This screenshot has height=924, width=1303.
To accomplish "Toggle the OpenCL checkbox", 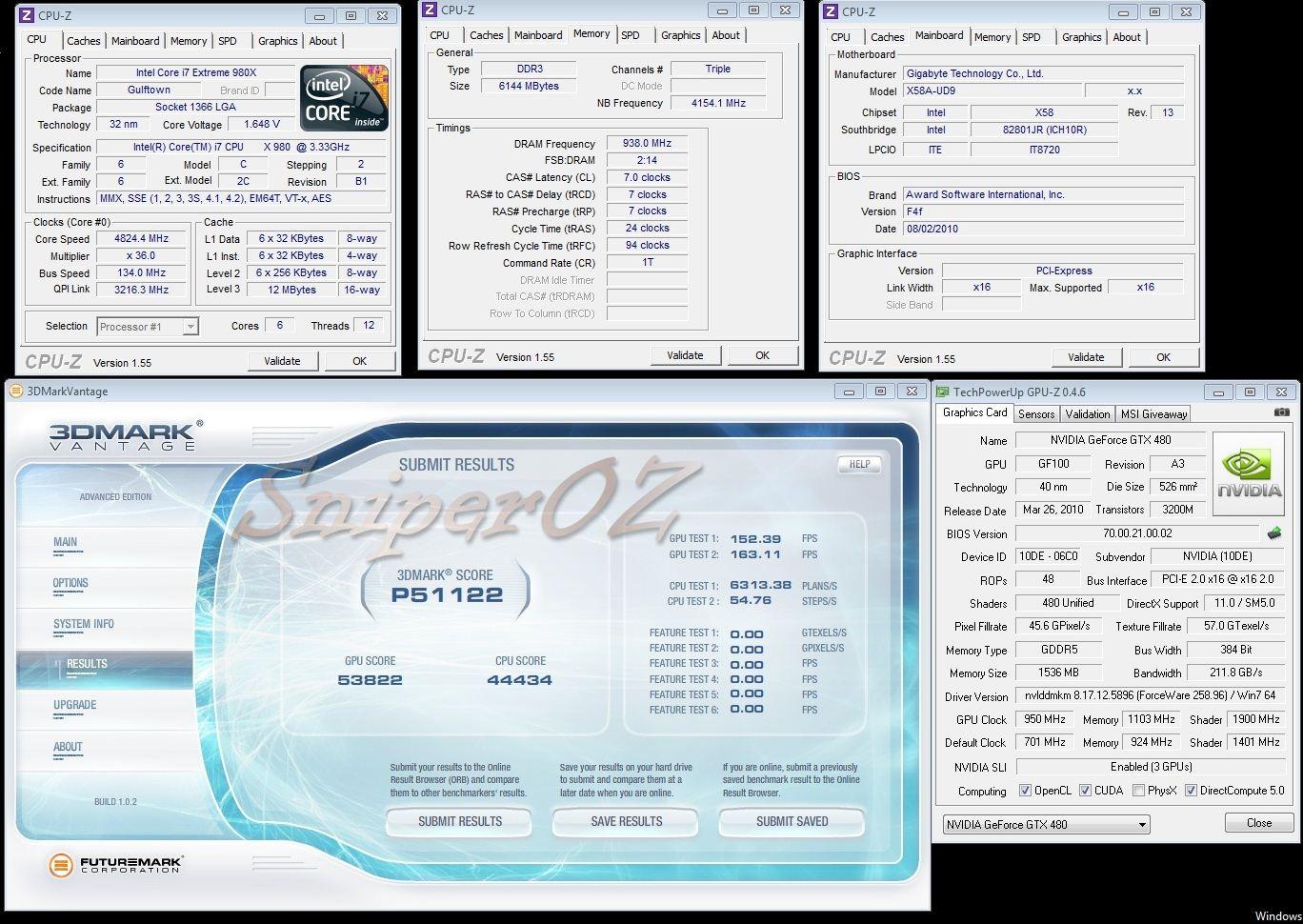I will [1025, 791].
